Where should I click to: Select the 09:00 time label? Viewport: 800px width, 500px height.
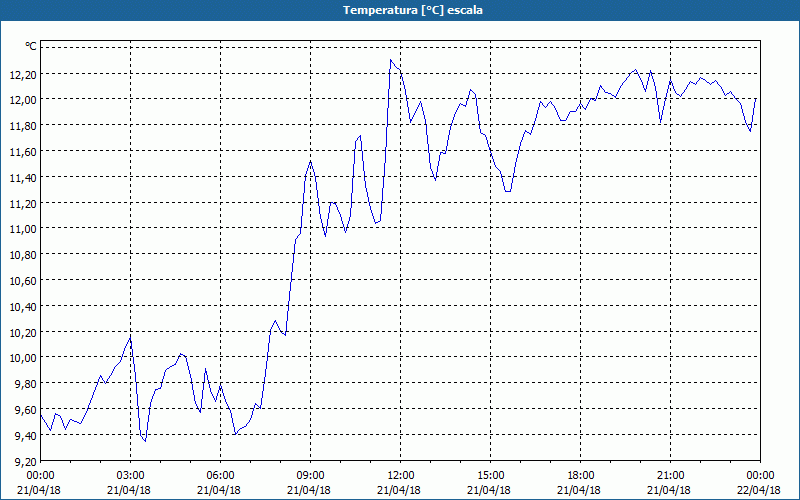point(309,476)
